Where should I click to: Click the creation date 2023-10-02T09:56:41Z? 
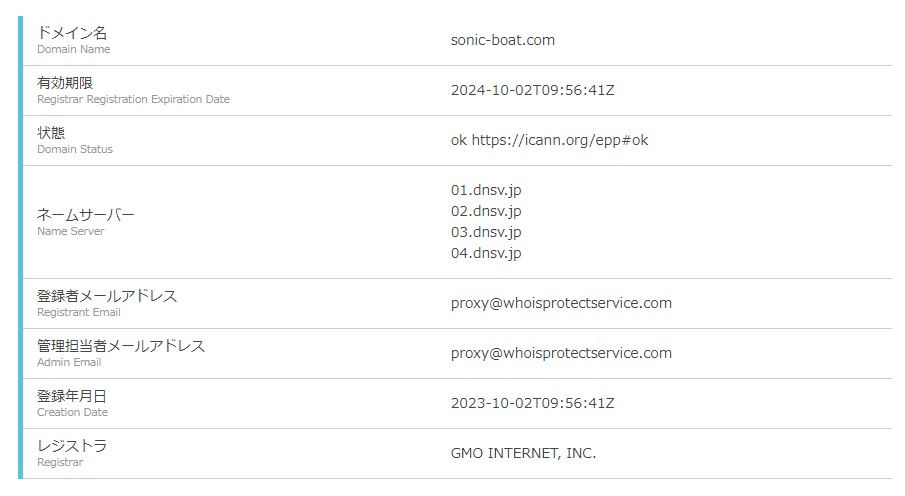[x=532, y=403]
